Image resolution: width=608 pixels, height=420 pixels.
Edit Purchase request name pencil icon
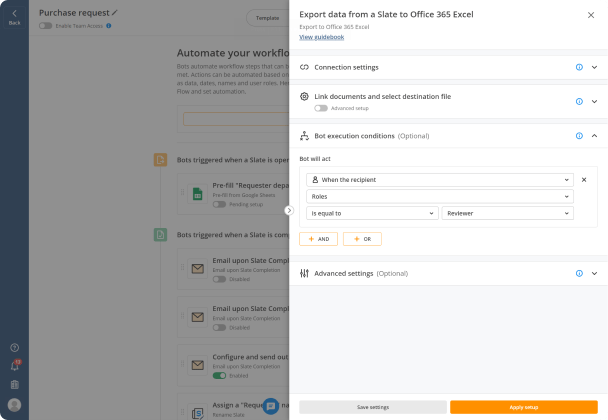pyautogui.click(x=114, y=13)
